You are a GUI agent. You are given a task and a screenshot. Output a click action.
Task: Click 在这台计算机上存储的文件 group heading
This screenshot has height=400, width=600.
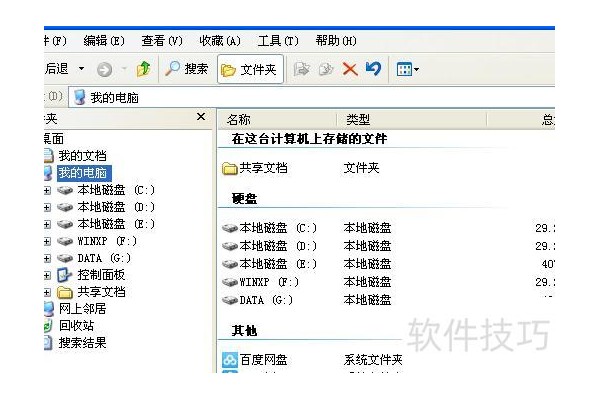[x=309, y=139]
